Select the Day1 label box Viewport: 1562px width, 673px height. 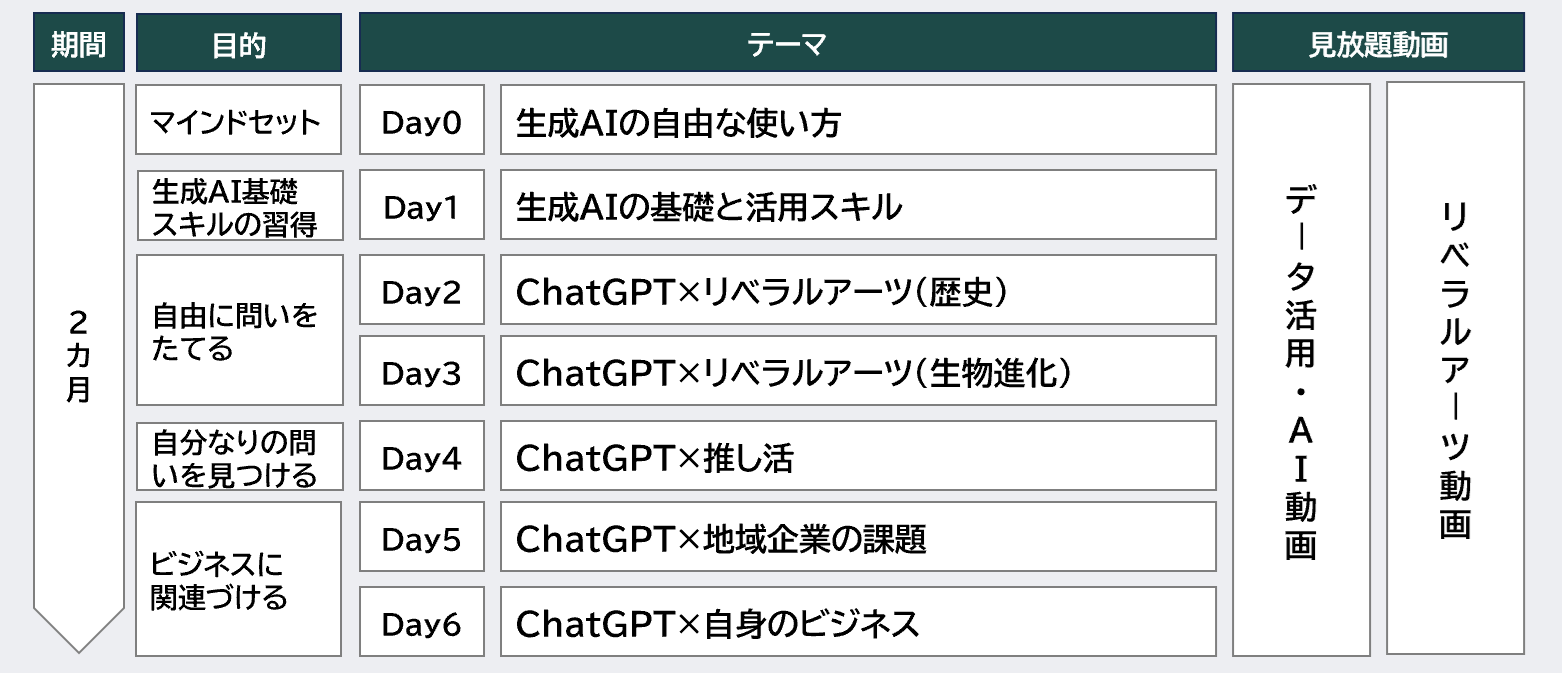[x=421, y=206]
